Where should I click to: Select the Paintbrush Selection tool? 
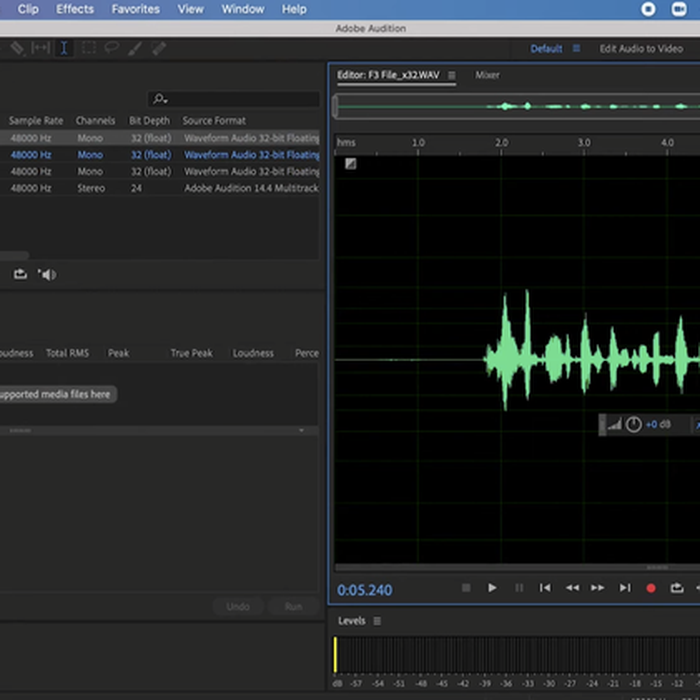click(x=134, y=48)
